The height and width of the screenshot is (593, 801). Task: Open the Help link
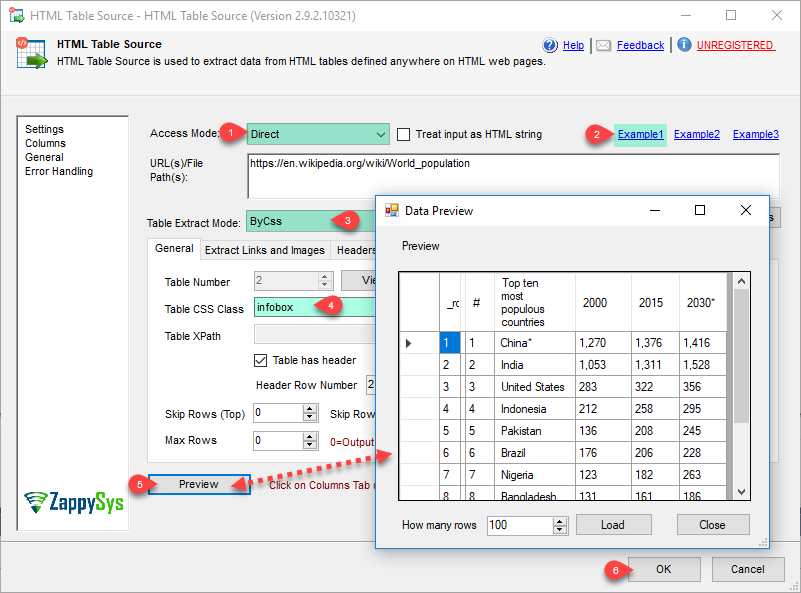573,45
